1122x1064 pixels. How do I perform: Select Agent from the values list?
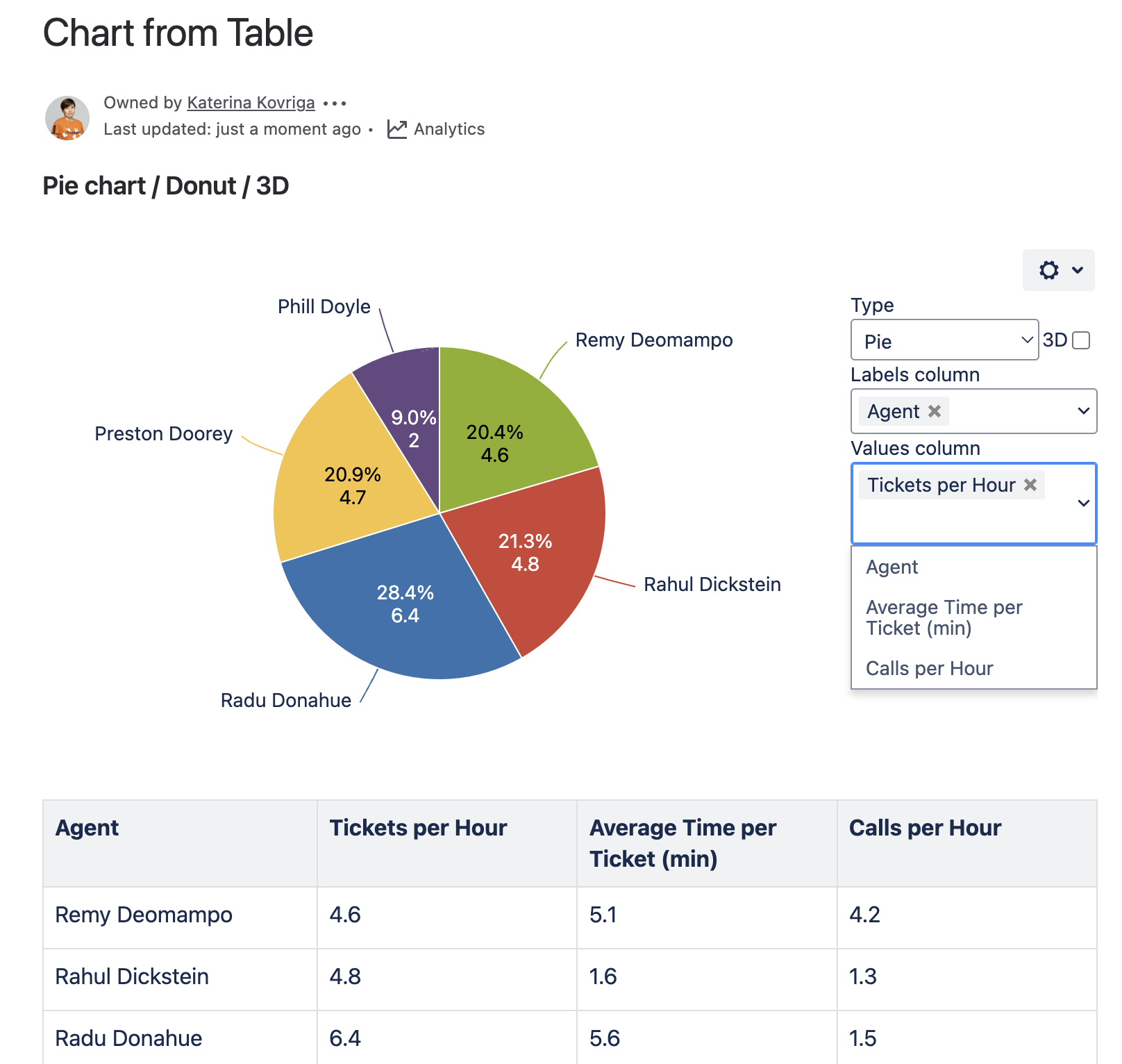pyautogui.click(x=892, y=567)
